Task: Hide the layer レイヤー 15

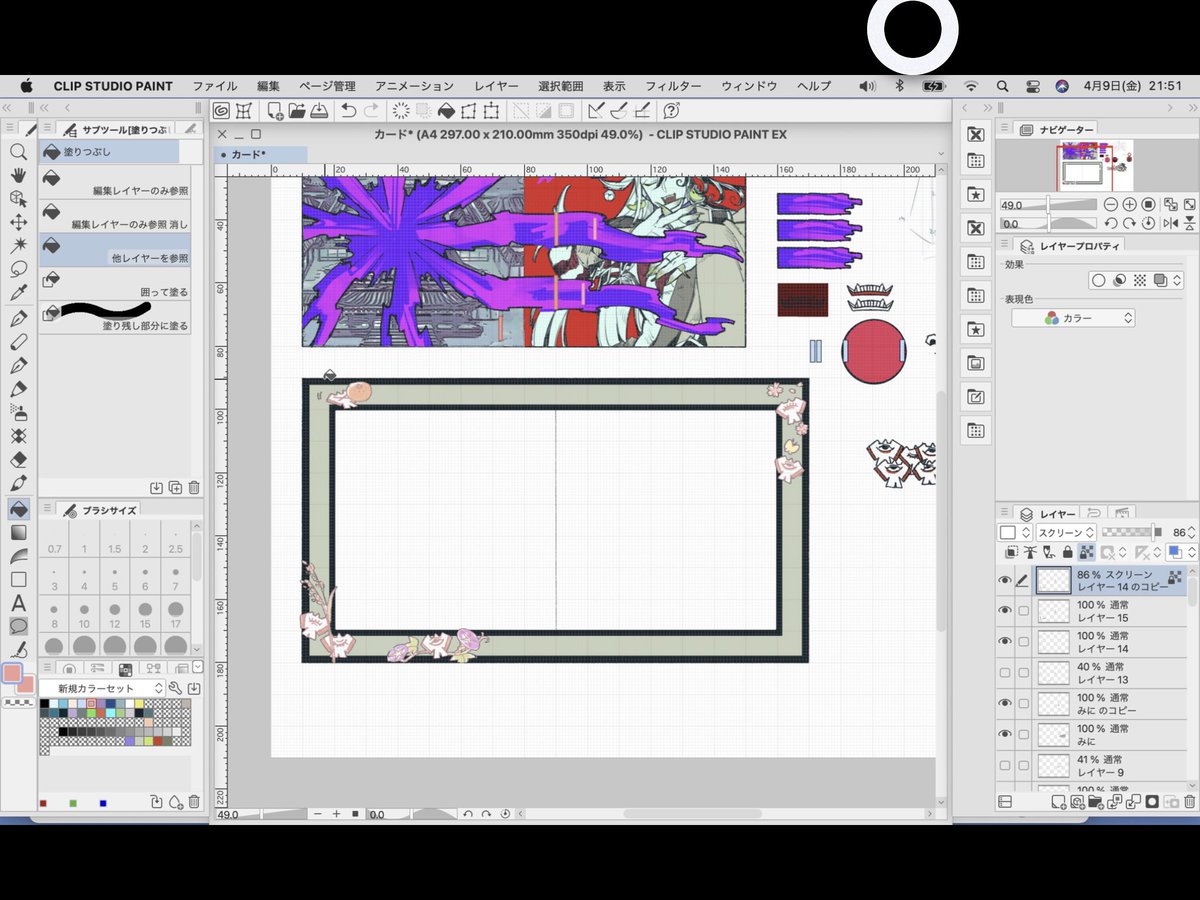Action: (x=1005, y=611)
